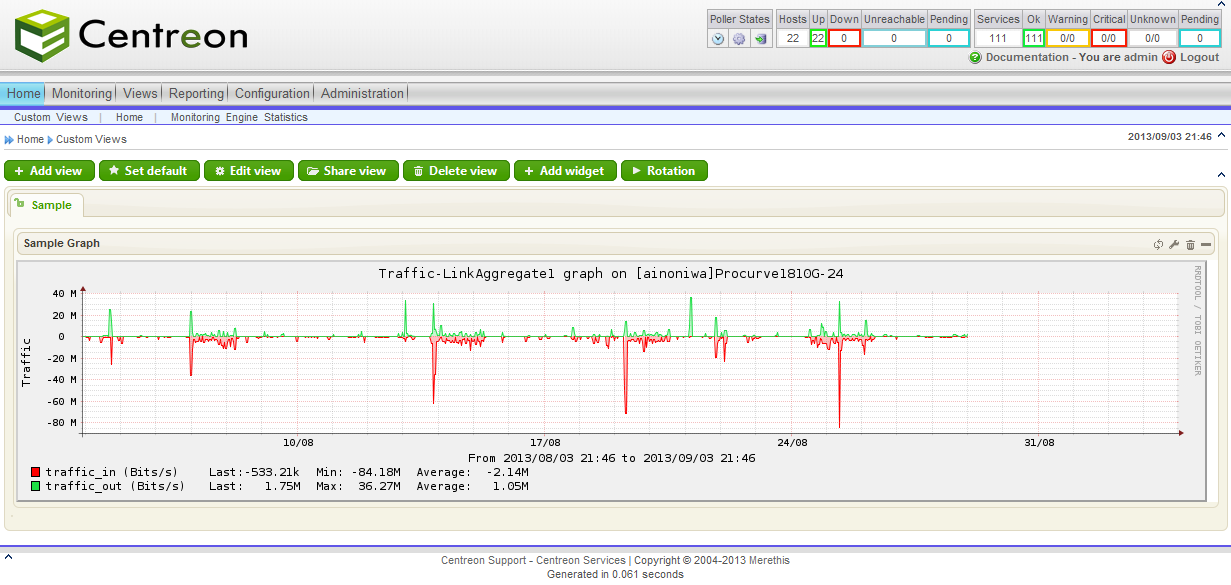Screen dimensions: 1231x585
Task: Click the Hosts Down counter
Action: [843, 37]
